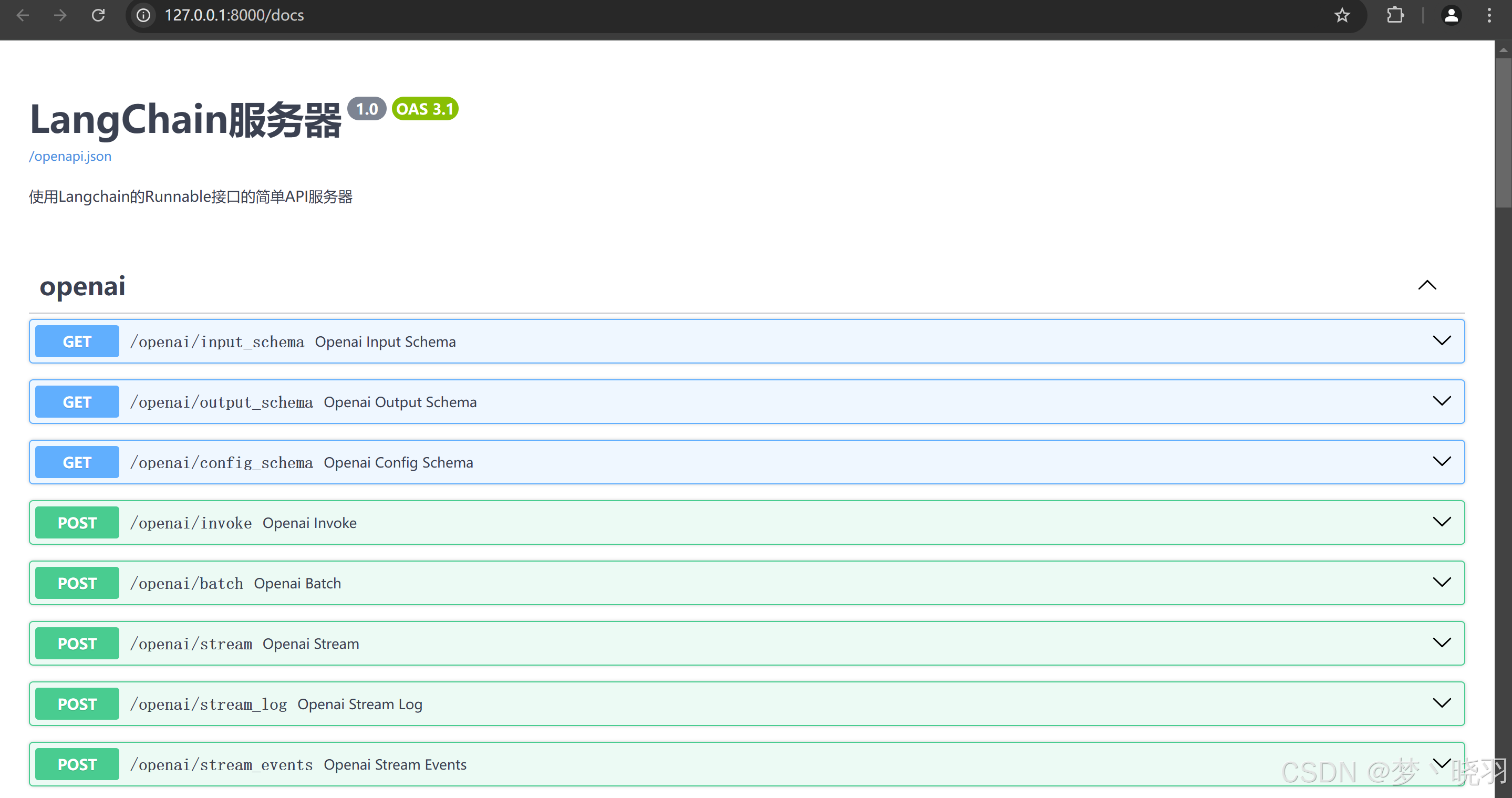Bookmark this page with the star
Viewport: 1512px width, 798px height.
point(1342,15)
